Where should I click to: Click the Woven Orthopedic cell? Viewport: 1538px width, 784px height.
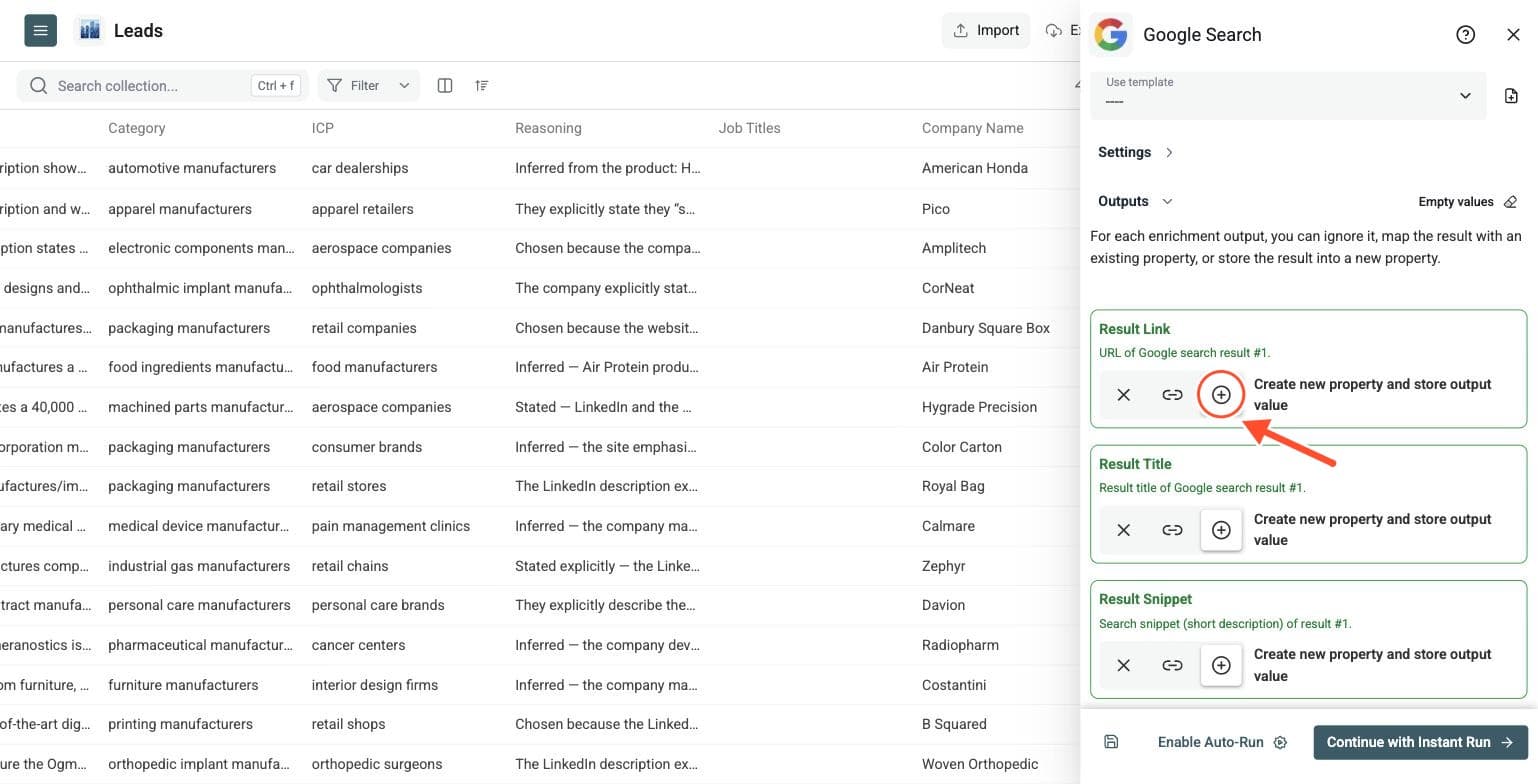[980, 764]
